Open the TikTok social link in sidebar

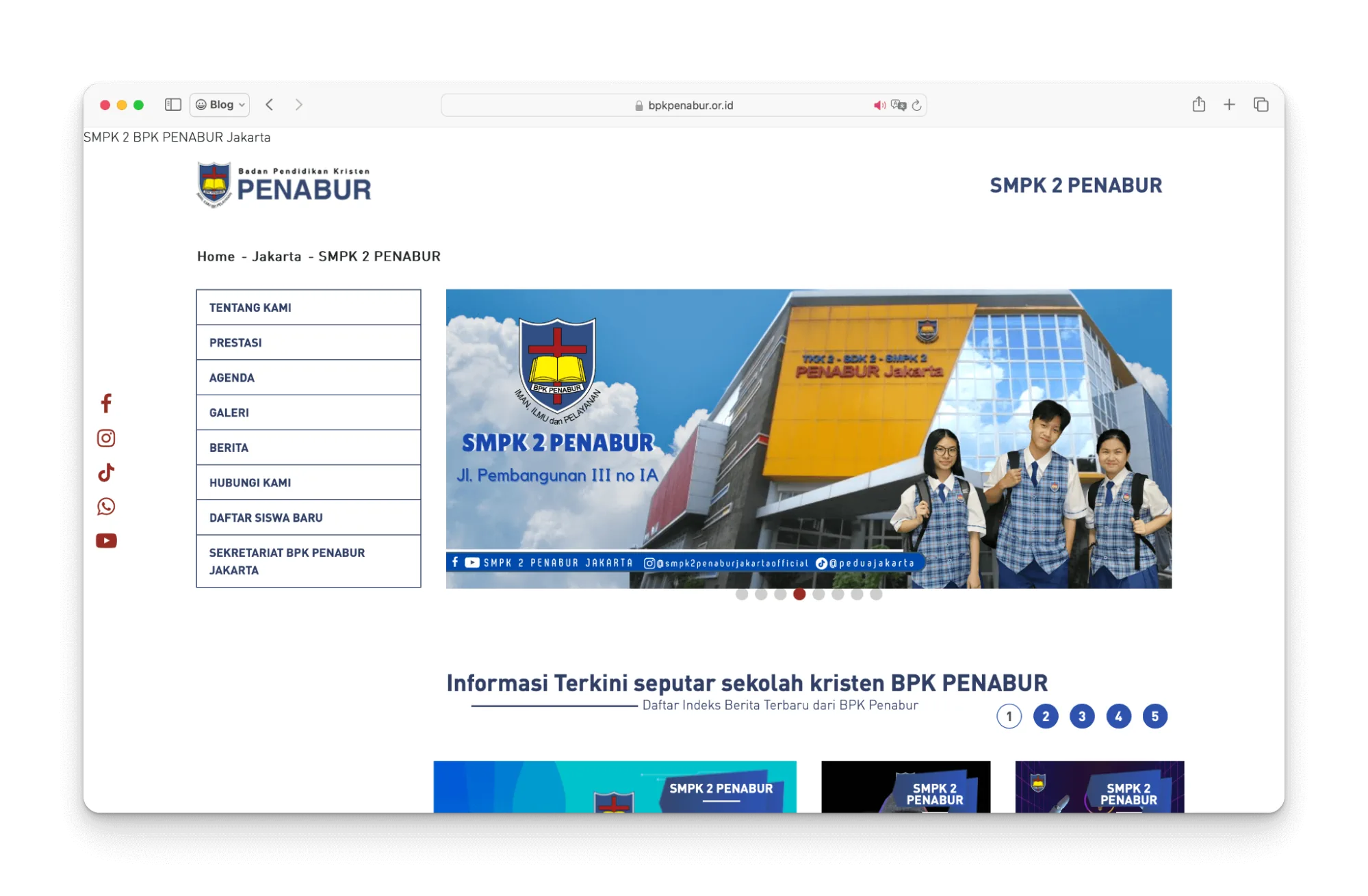coord(106,472)
